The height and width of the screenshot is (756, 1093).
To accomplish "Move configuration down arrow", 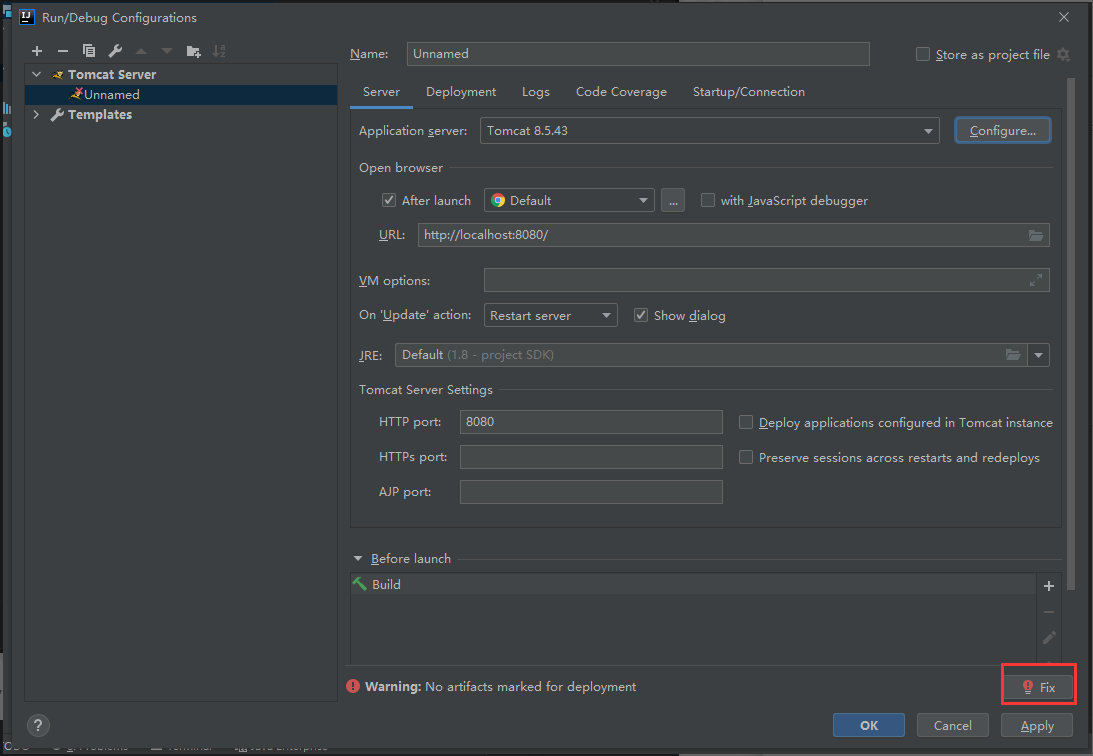I will (x=167, y=51).
